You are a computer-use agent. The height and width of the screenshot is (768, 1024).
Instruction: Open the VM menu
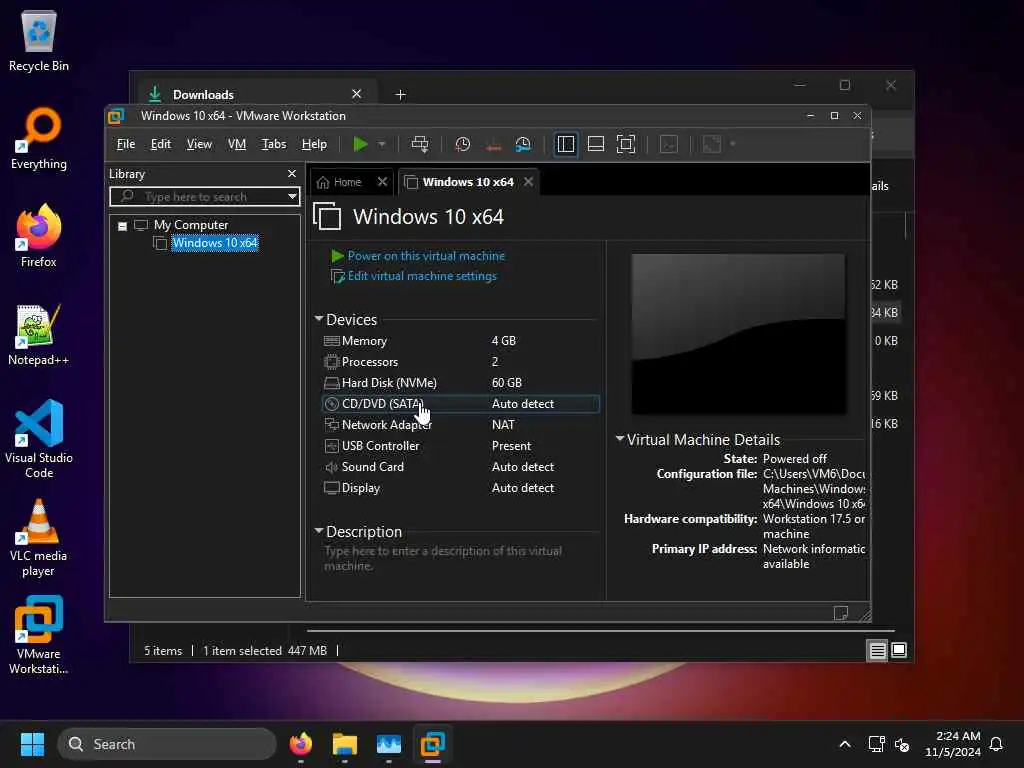tap(236, 144)
